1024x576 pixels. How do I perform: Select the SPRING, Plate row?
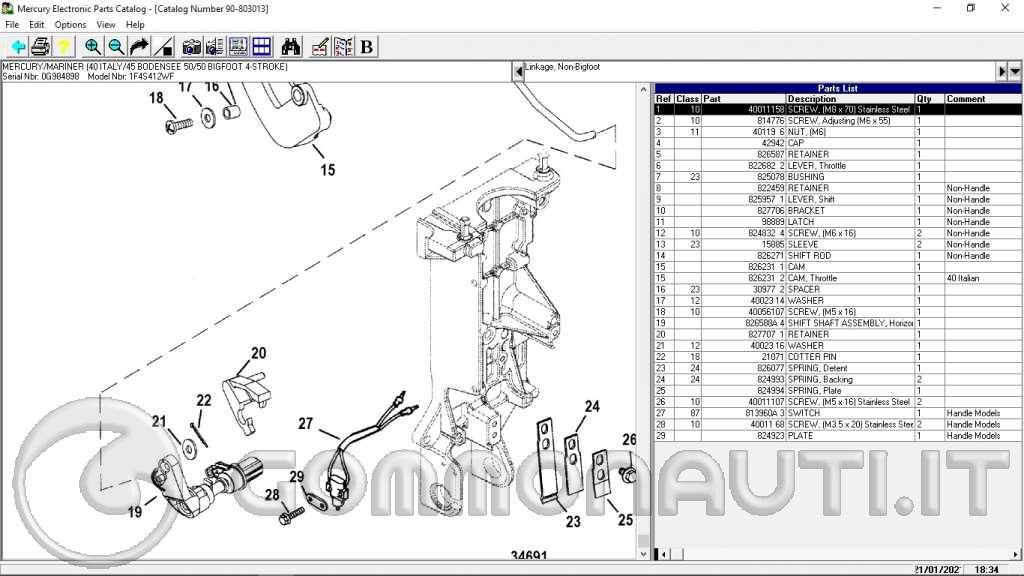838,391
